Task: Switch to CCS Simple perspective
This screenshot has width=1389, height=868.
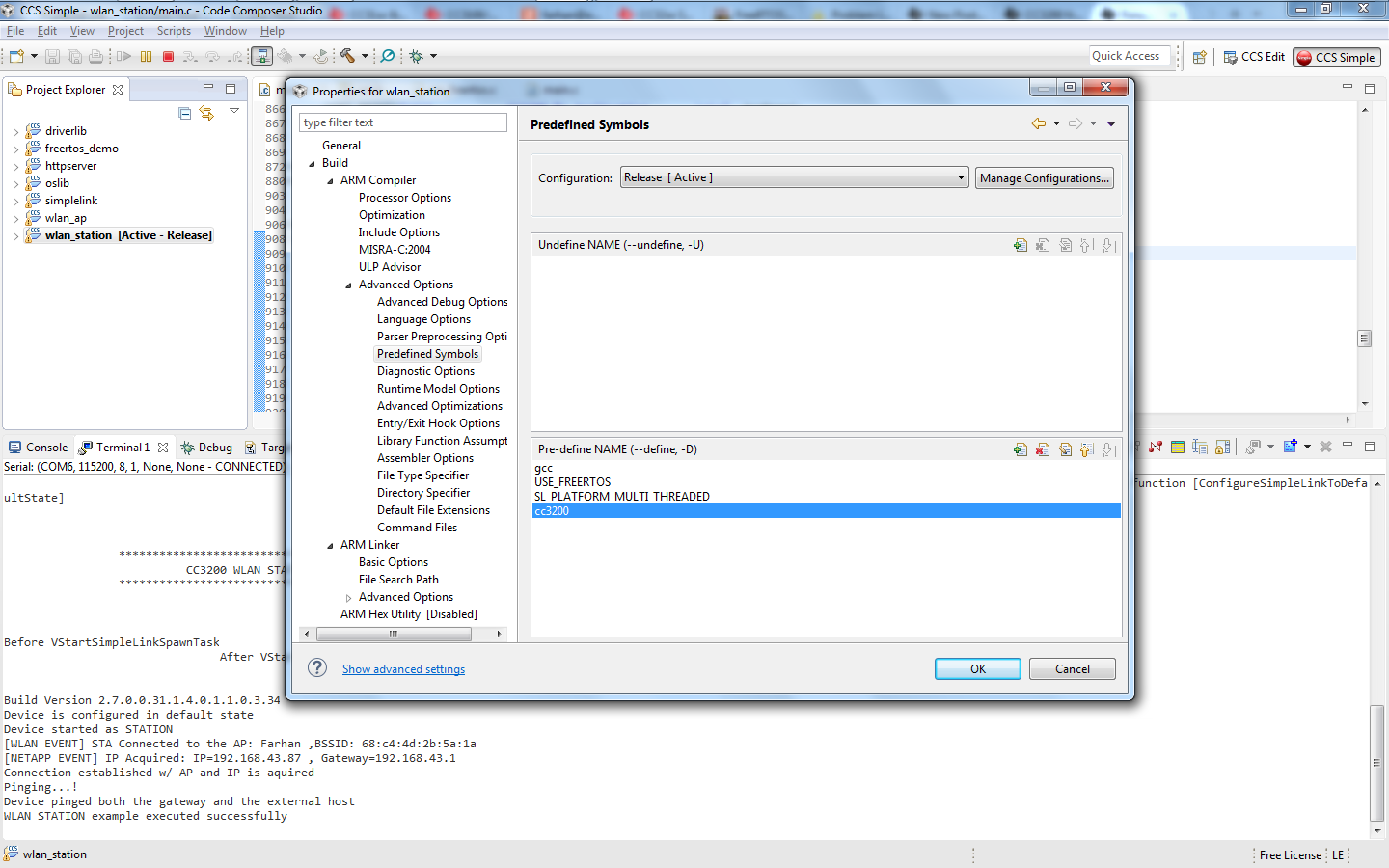Action: point(1337,57)
